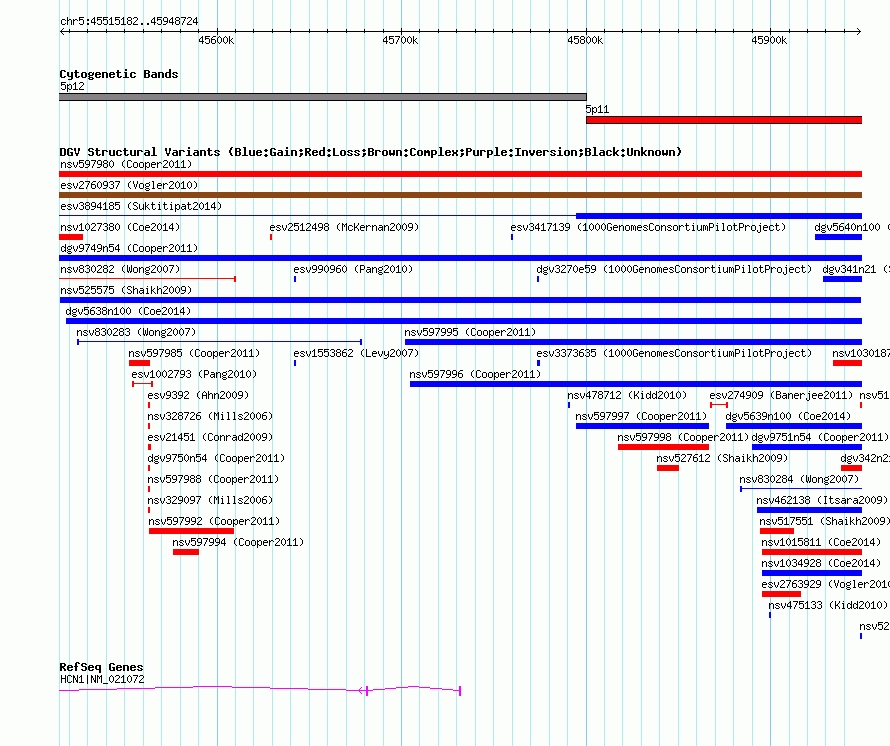This screenshot has width=890, height=746.
Task: Click nsv1034928 (Coe2014) variant label
Action: point(821,564)
